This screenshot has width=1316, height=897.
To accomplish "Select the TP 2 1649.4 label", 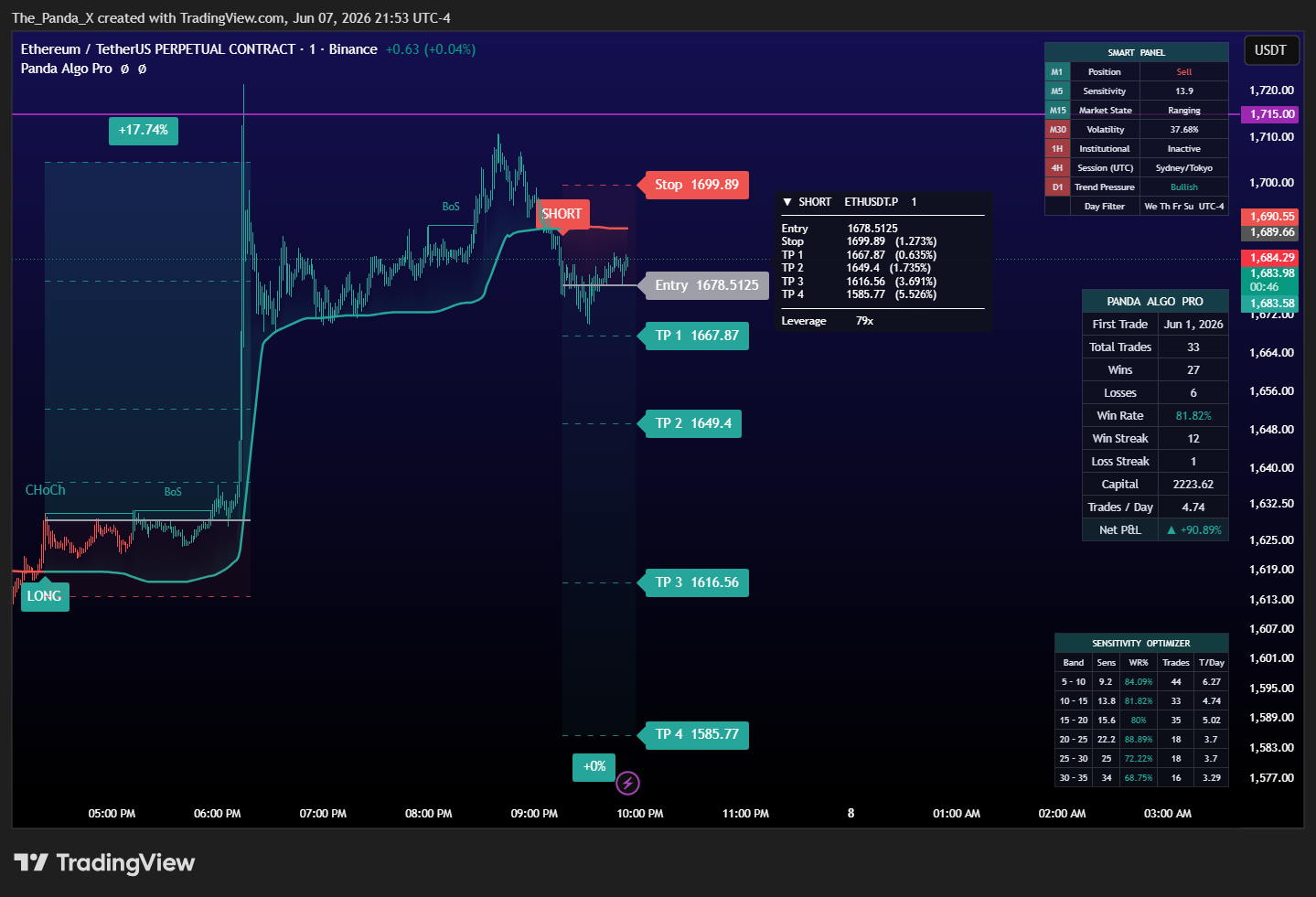I will point(693,423).
